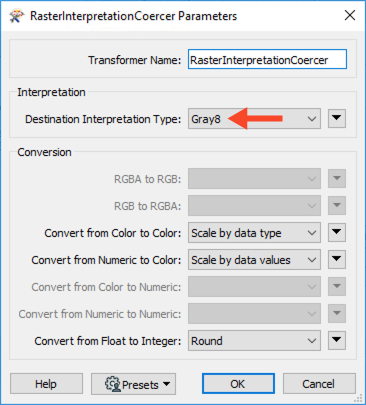Click the Help button
Viewport: 366px width, 405px height.
[x=46, y=384]
